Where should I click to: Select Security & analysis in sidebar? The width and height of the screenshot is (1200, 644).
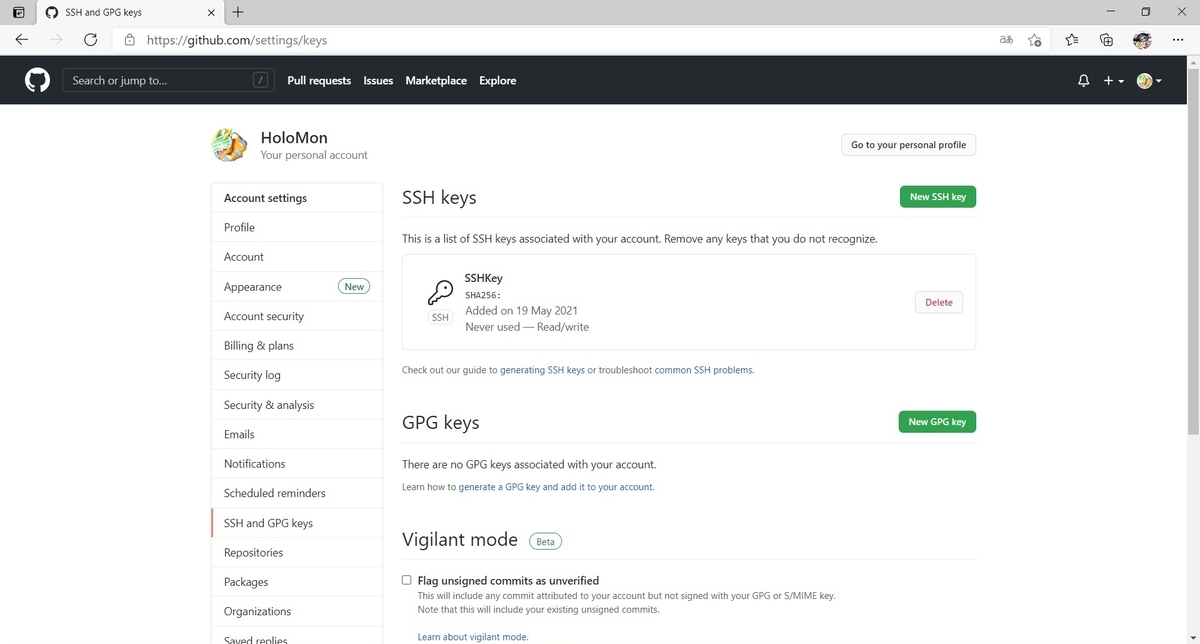coord(297,405)
